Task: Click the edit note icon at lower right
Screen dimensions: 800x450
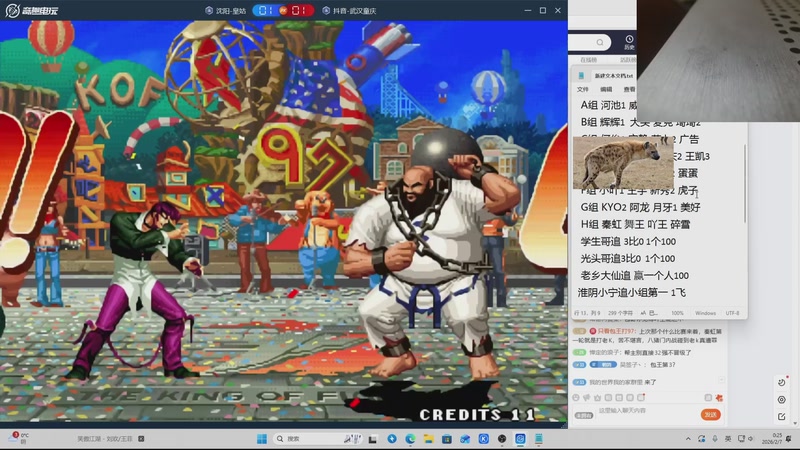Action: pos(781,417)
